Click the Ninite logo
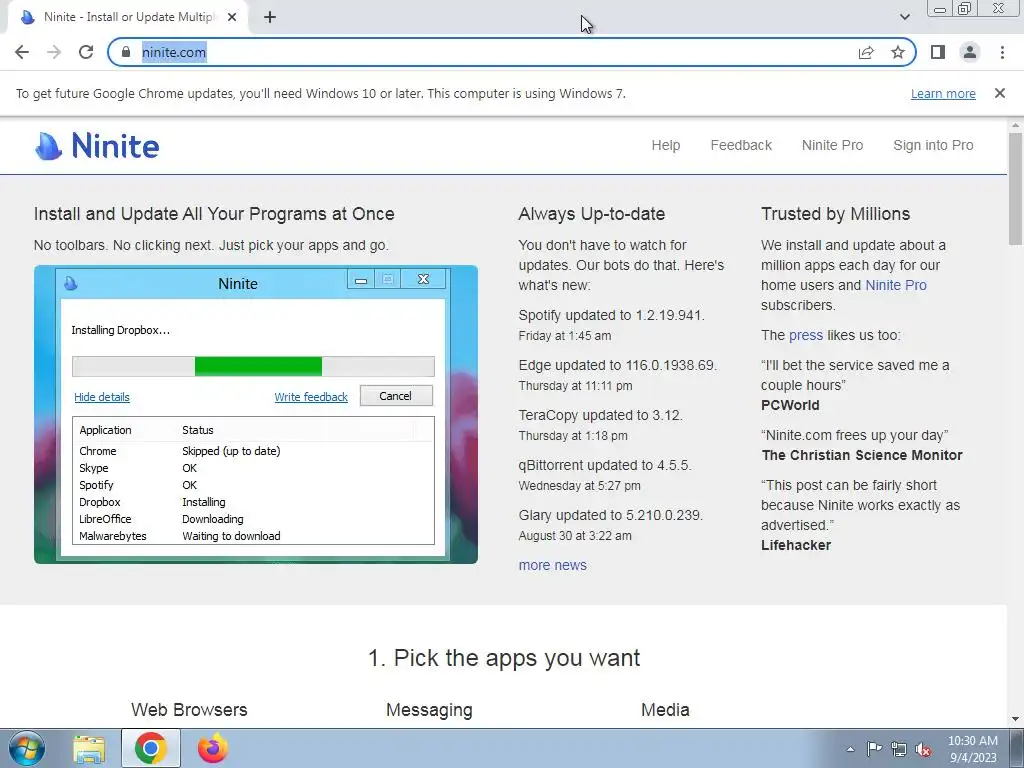This screenshot has height=768, width=1024. click(x=97, y=146)
